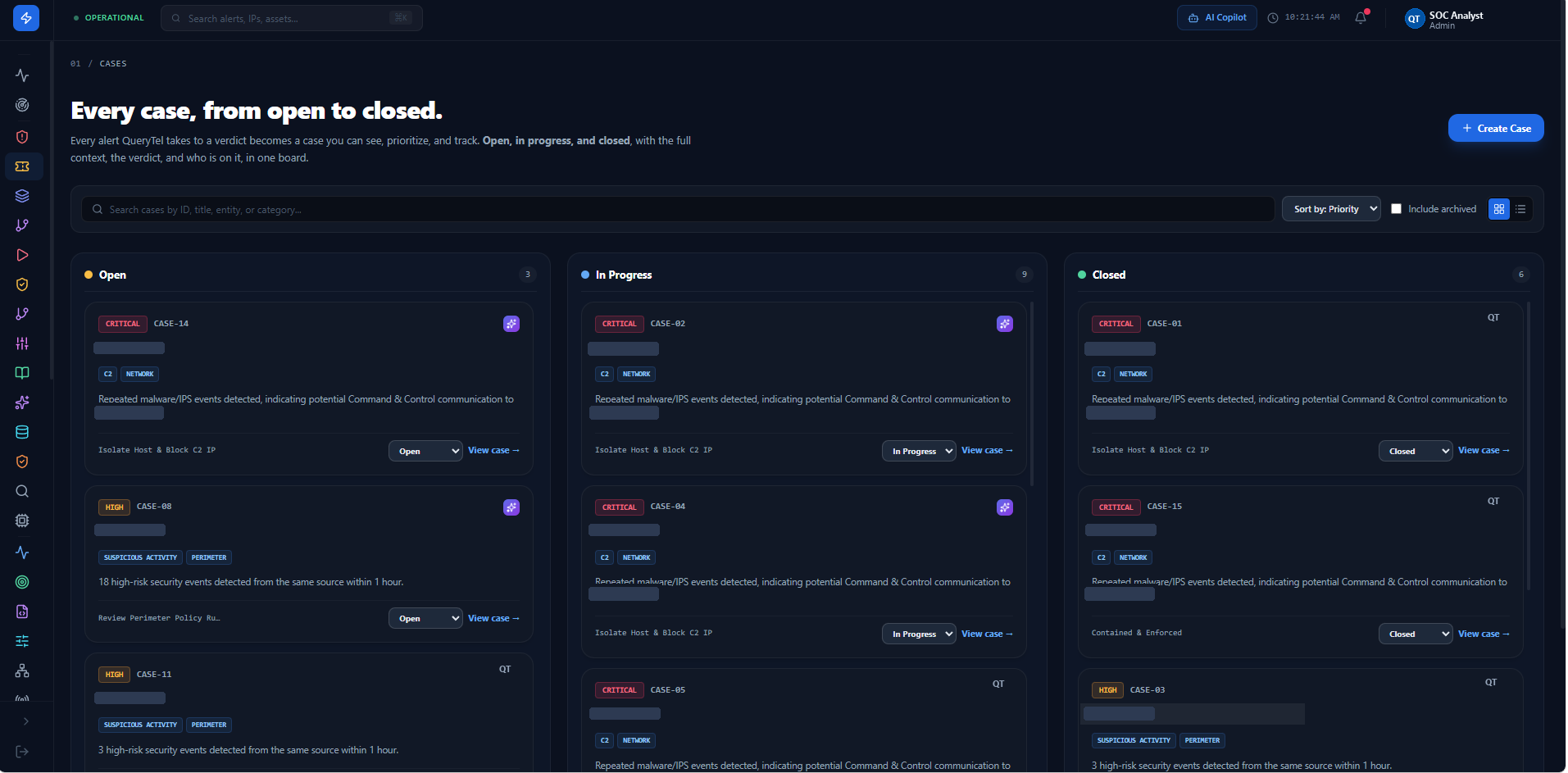Open the vertical sliders sidebar icon
This screenshot has height=773, width=1568.
[22, 343]
